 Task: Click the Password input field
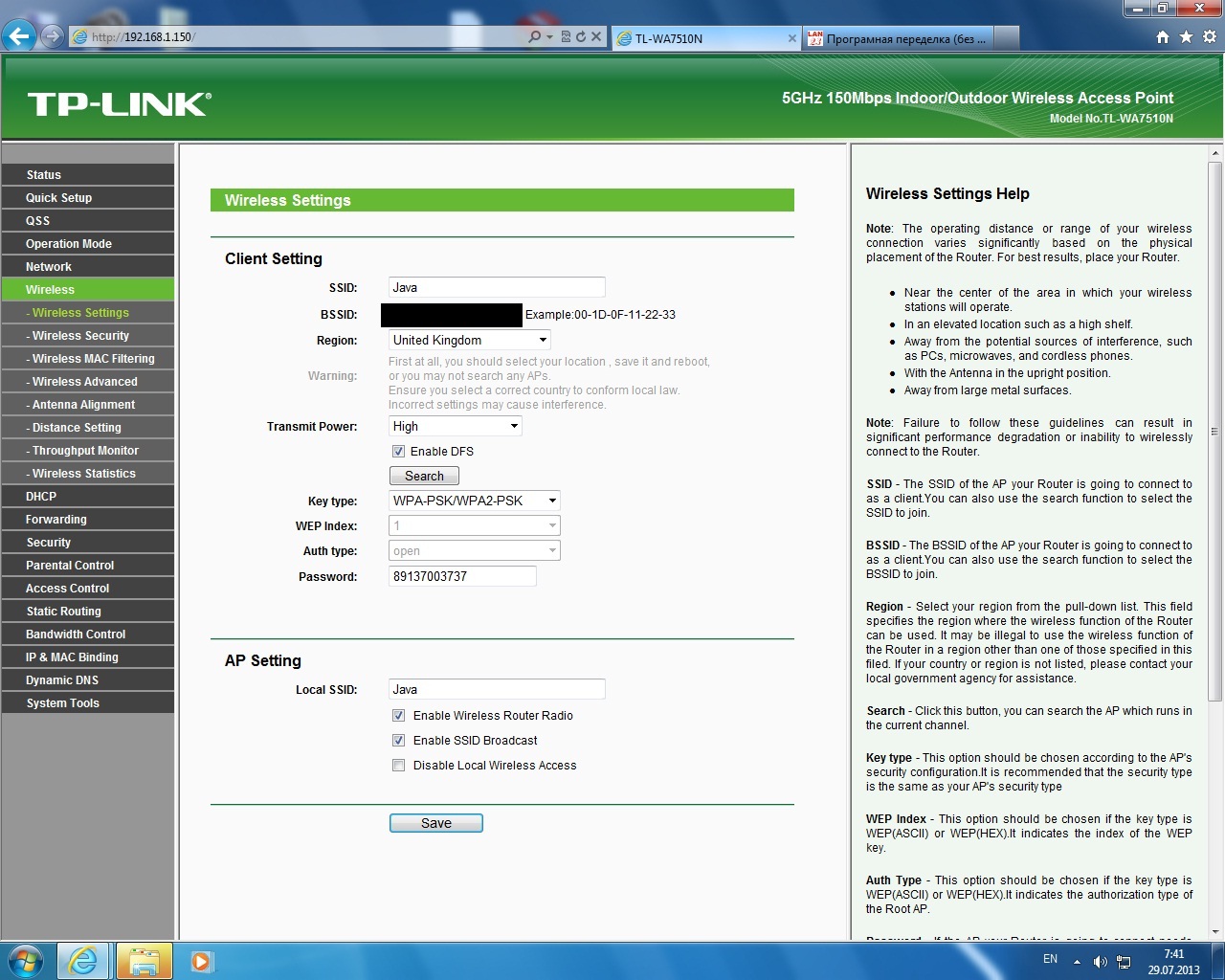pos(462,576)
